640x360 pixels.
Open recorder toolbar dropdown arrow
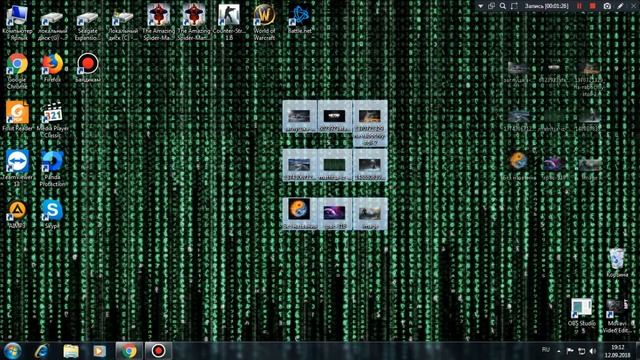(481, 6)
